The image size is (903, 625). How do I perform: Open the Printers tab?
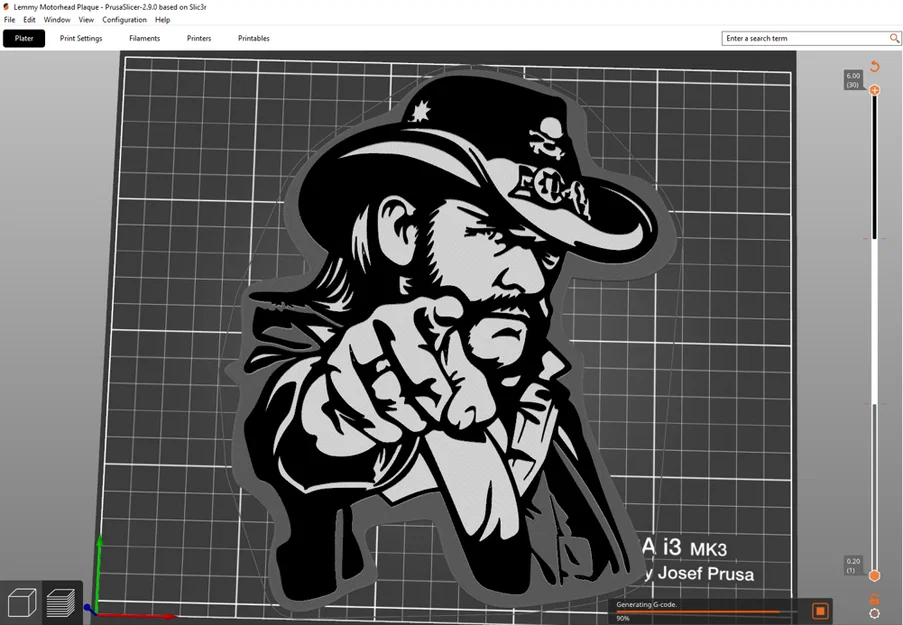(x=198, y=38)
